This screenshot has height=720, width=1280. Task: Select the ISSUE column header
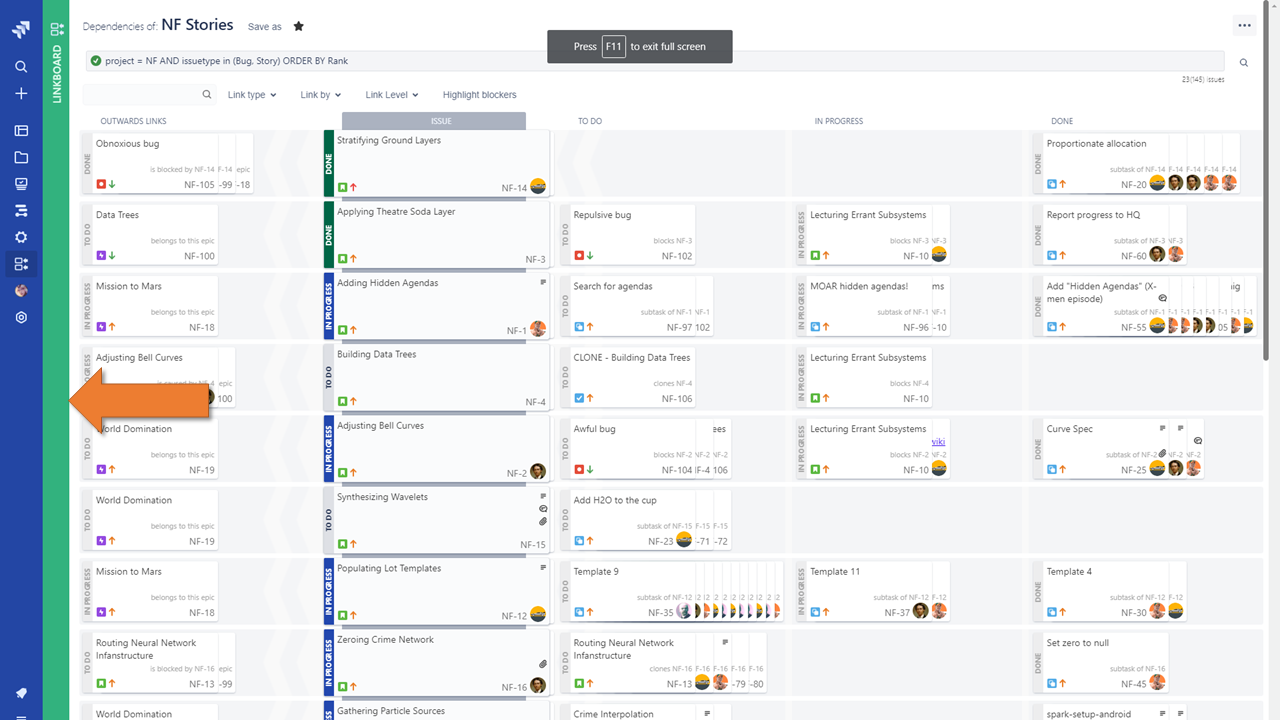(434, 121)
